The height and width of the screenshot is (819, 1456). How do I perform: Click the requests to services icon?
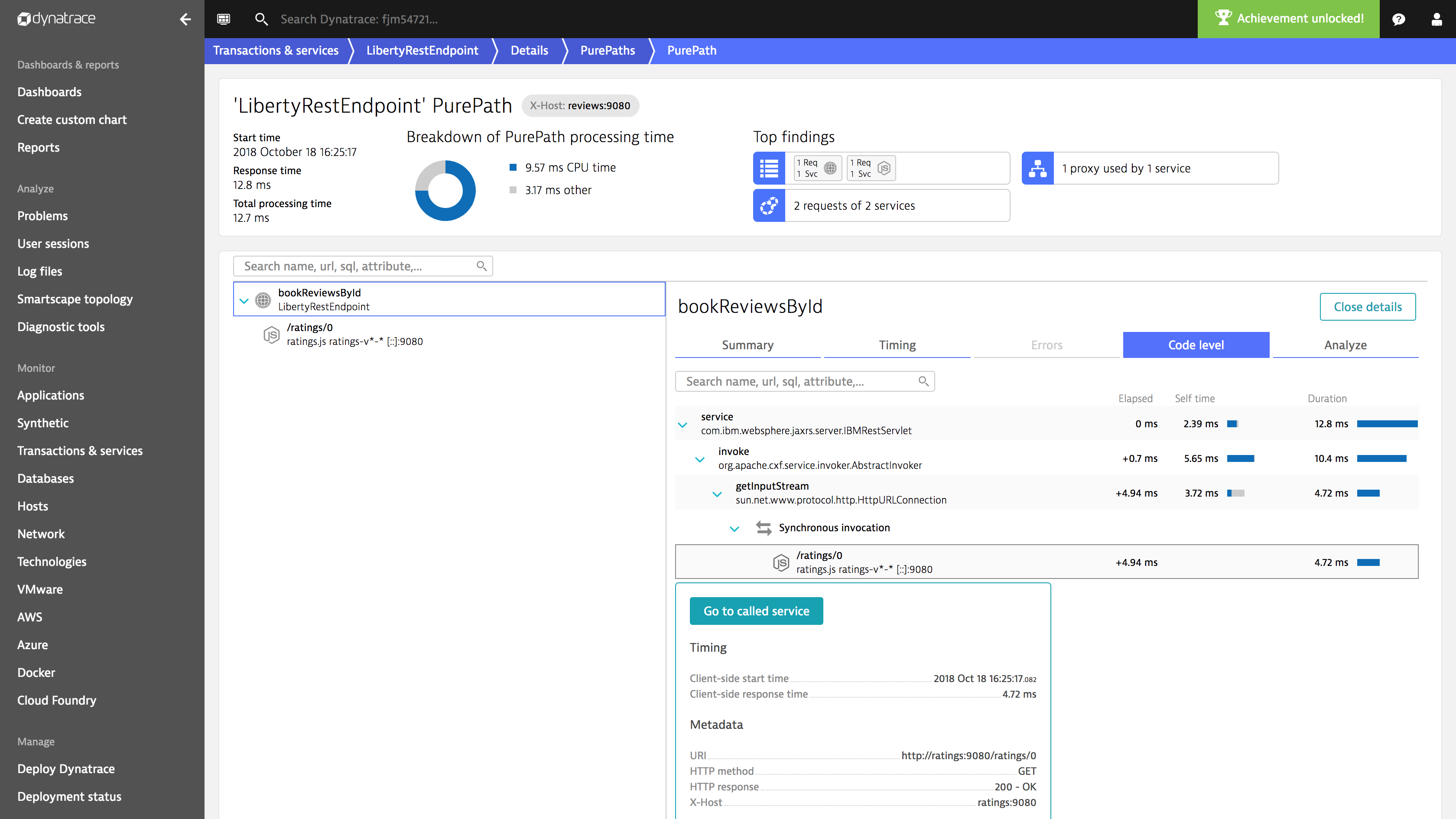pyautogui.click(x=769, y=205)
